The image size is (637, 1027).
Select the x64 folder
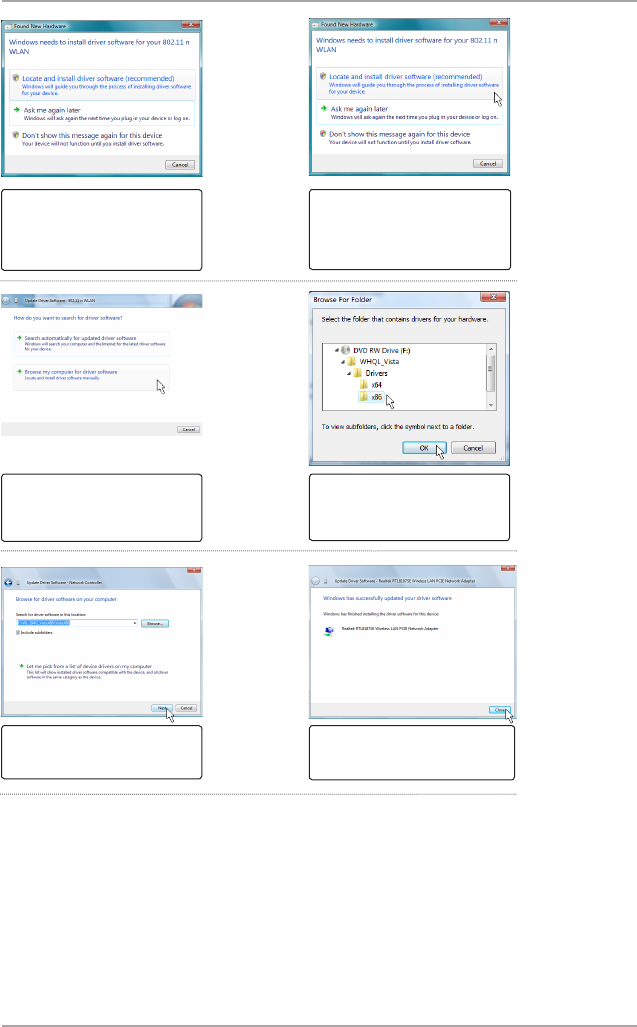click(x=376, y=385)
